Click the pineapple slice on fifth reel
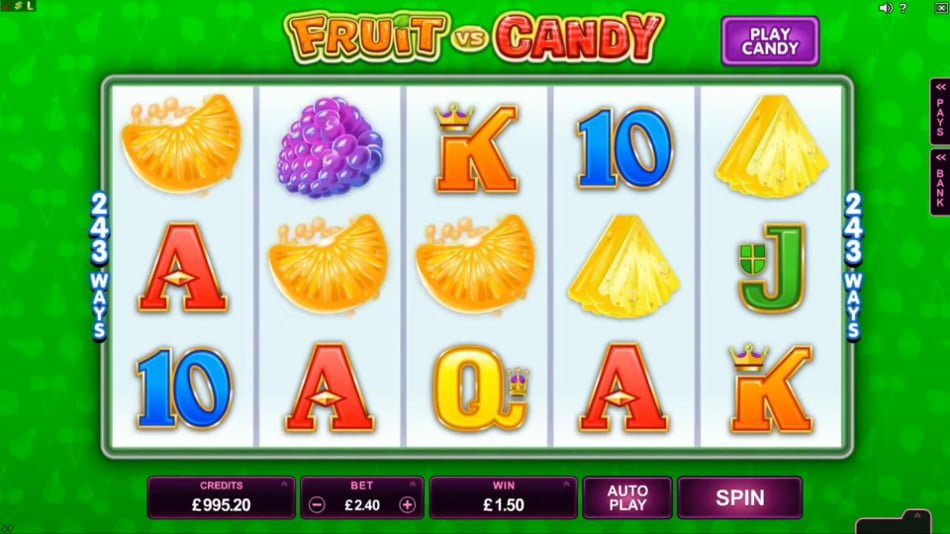Image resolution: width=950 pixels, height=534 pixels. pyautogui.click(x=772, y=146)
